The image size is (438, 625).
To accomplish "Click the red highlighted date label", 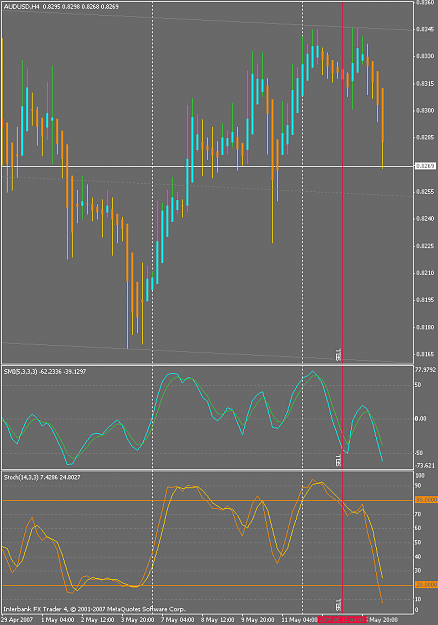I will pyautogui.click(x=342, y=620).
